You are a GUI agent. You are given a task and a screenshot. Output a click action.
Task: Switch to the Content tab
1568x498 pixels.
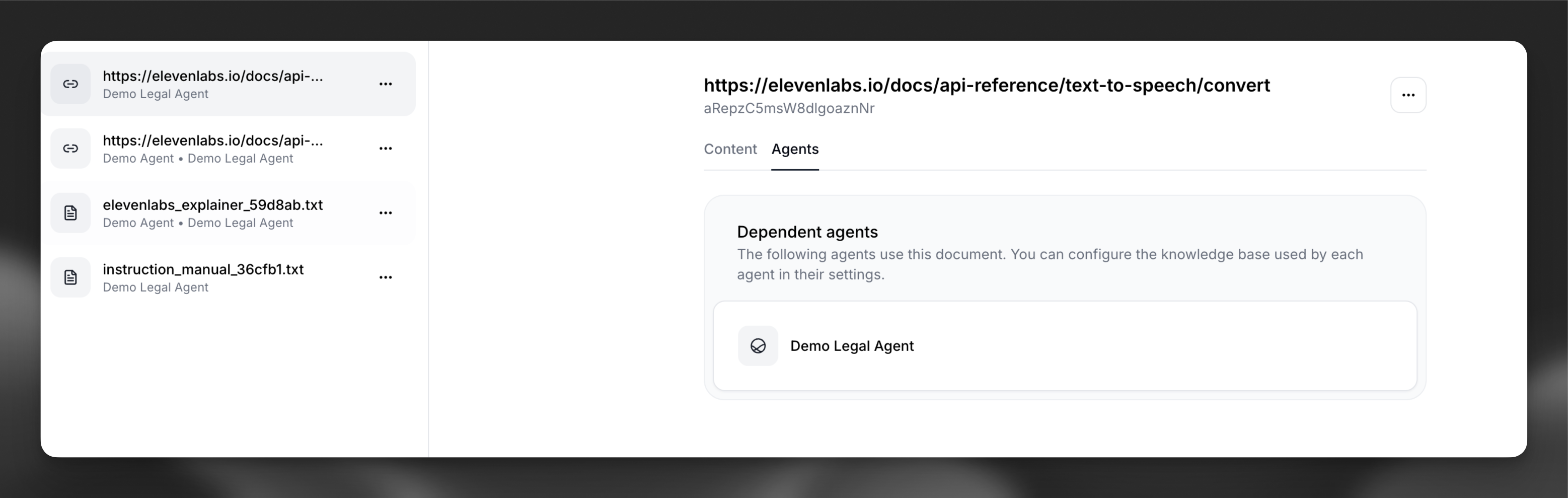(x=730, y=149)
